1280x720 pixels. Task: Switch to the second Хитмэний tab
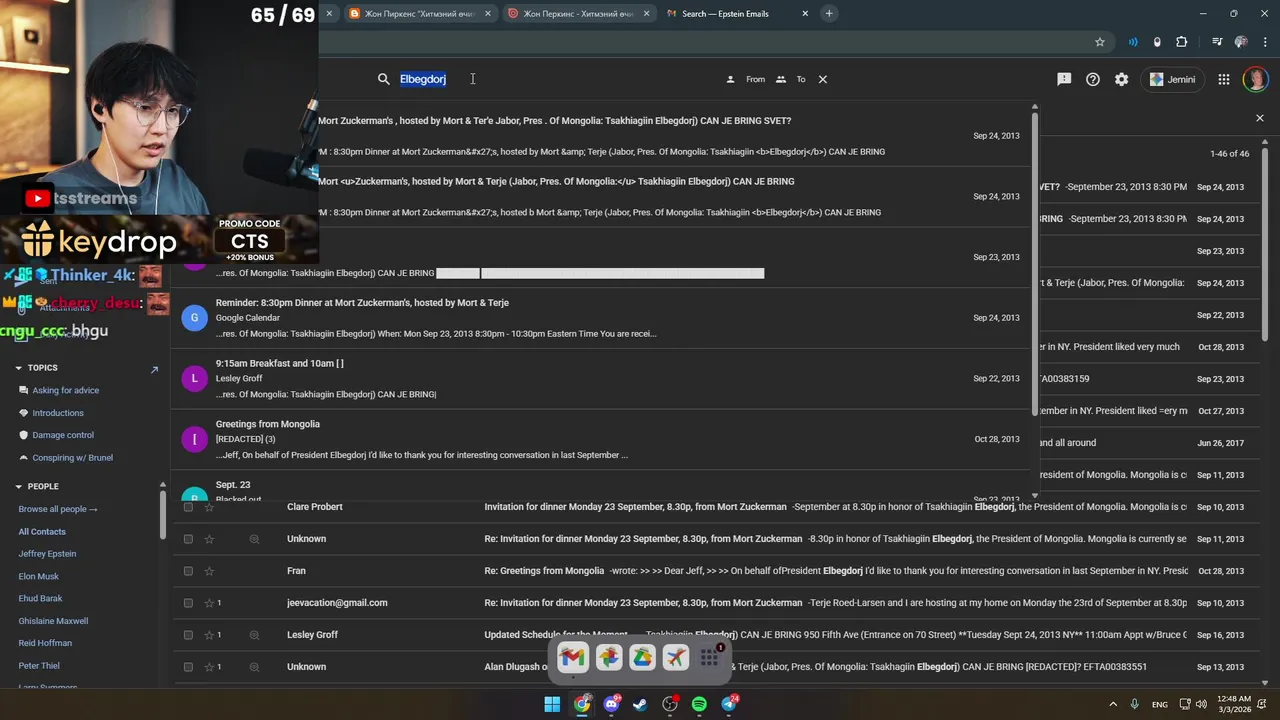[x=578, y=14]
